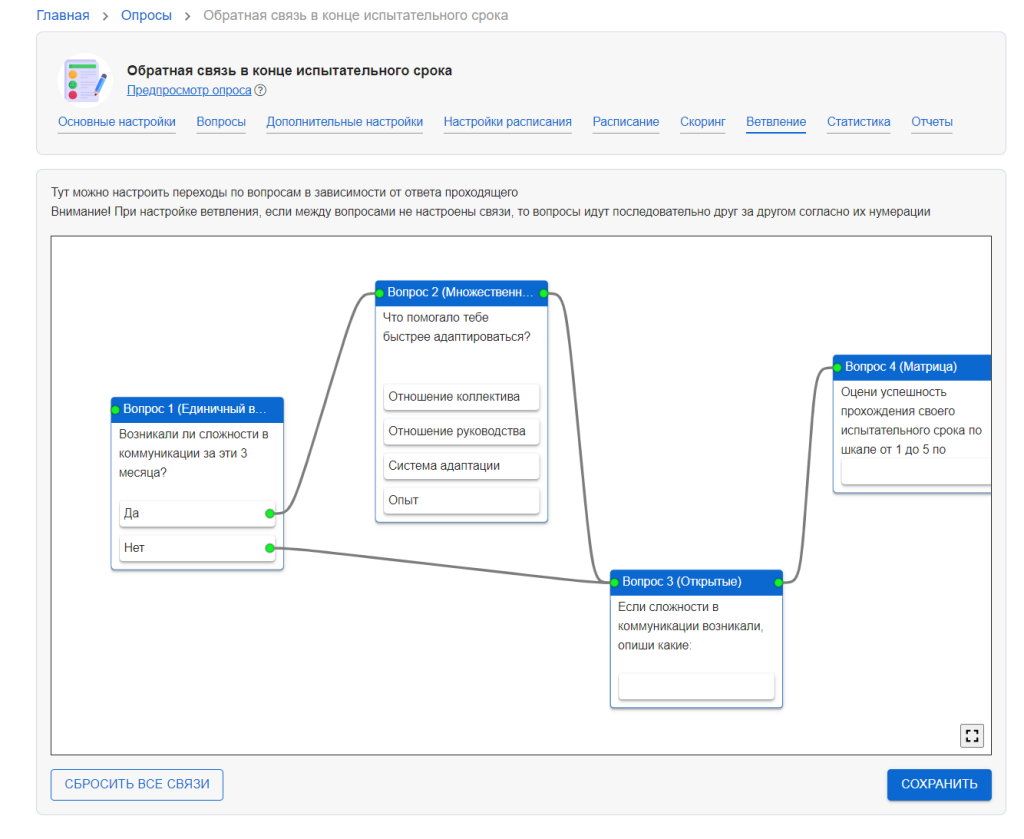The image size is (1024, 839).
Task: Click the СБРОСИТЬ ВСЕ СВЯЗИ button
Action: [137, 784]
